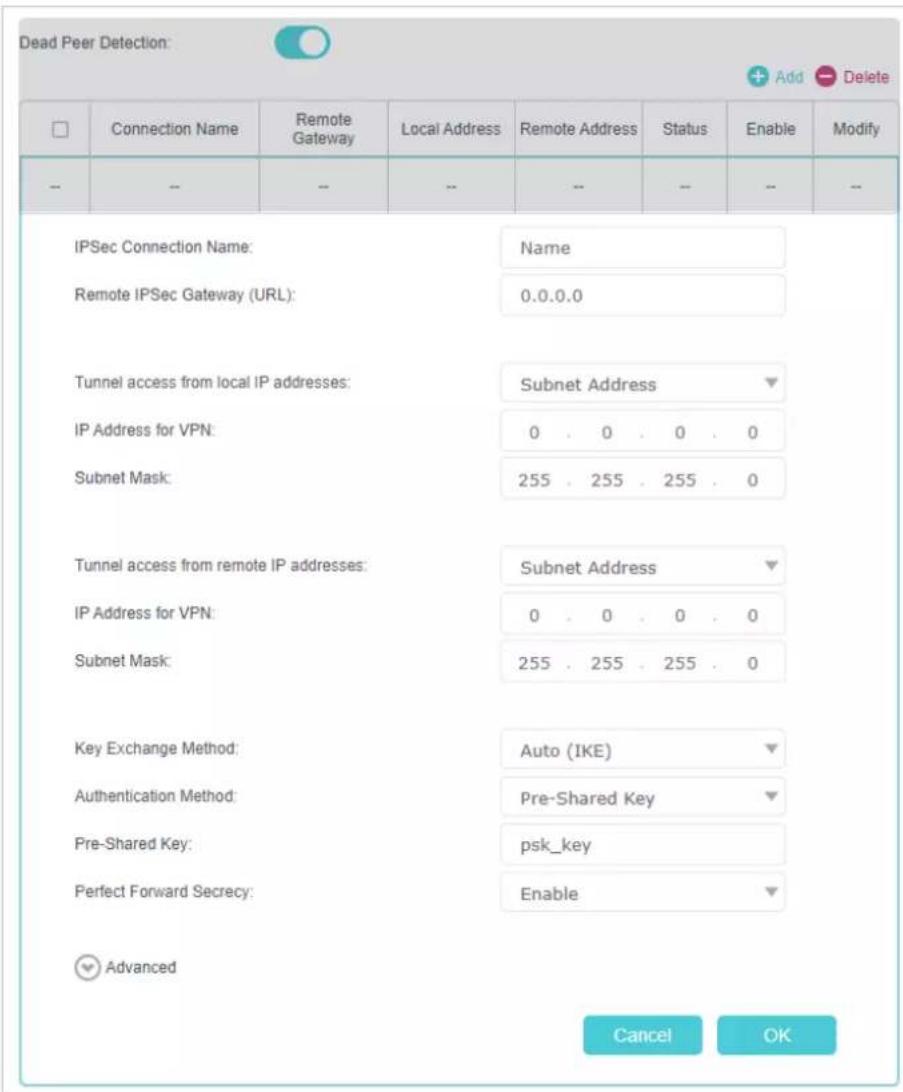
Task: Open the Perfect Forward Secrecy dropdown
Action: pos(643,893)
